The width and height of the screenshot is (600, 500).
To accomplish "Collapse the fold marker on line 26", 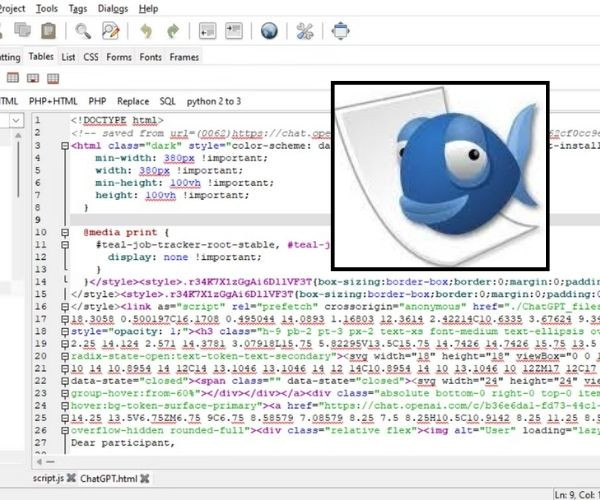I will pos(65,430).
